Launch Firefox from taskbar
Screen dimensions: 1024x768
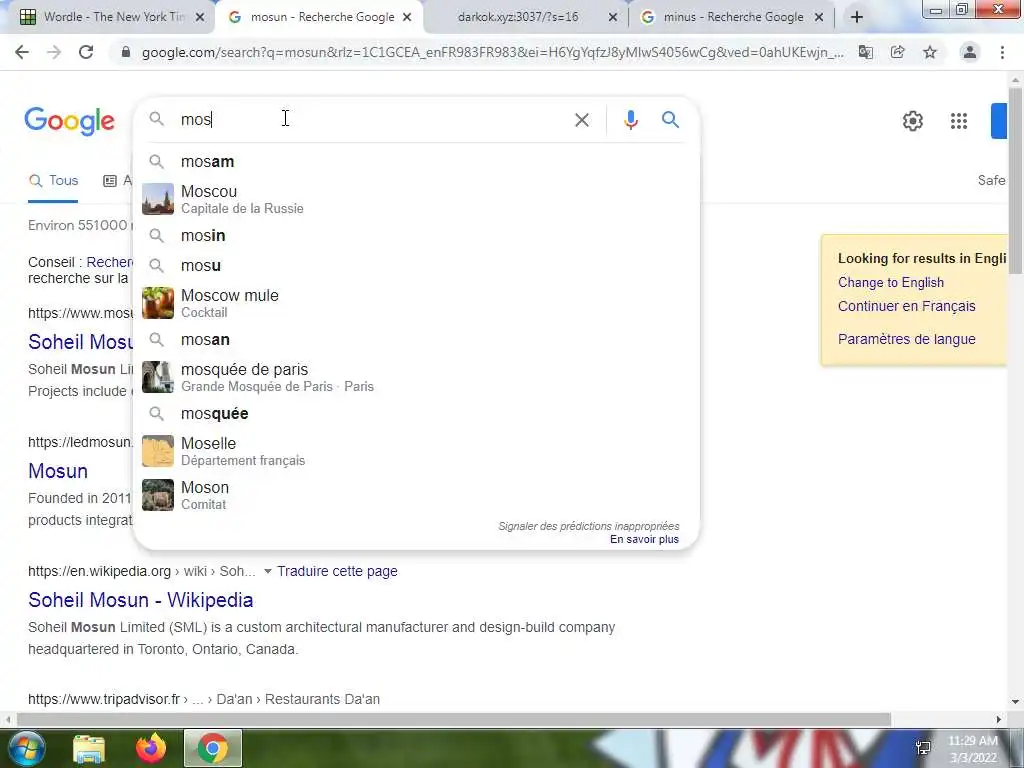[x=151, y=748]
